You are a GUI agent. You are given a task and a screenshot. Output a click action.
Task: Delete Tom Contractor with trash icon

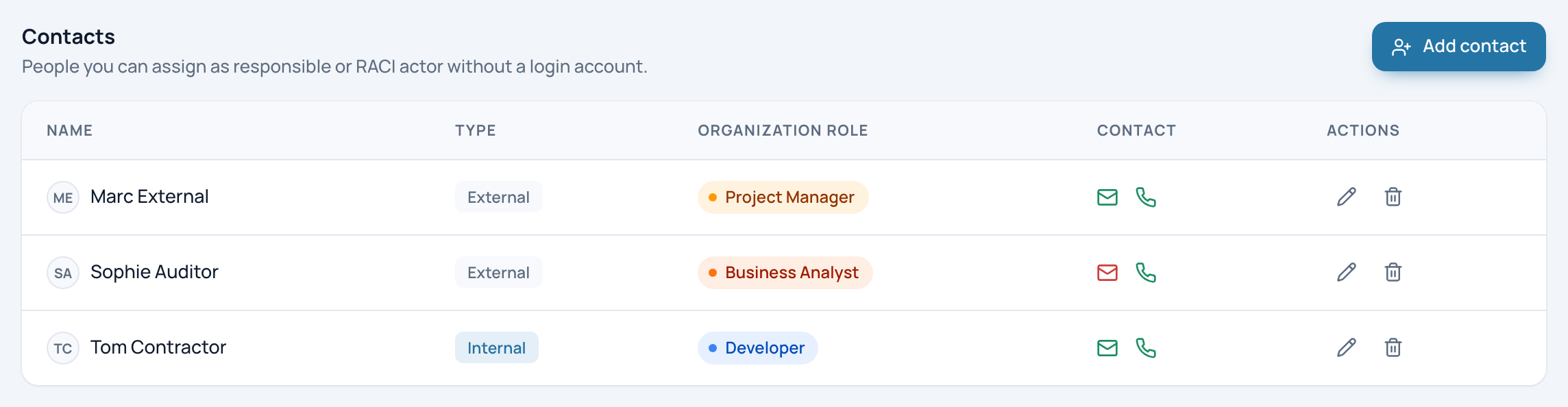point(1393,348)
